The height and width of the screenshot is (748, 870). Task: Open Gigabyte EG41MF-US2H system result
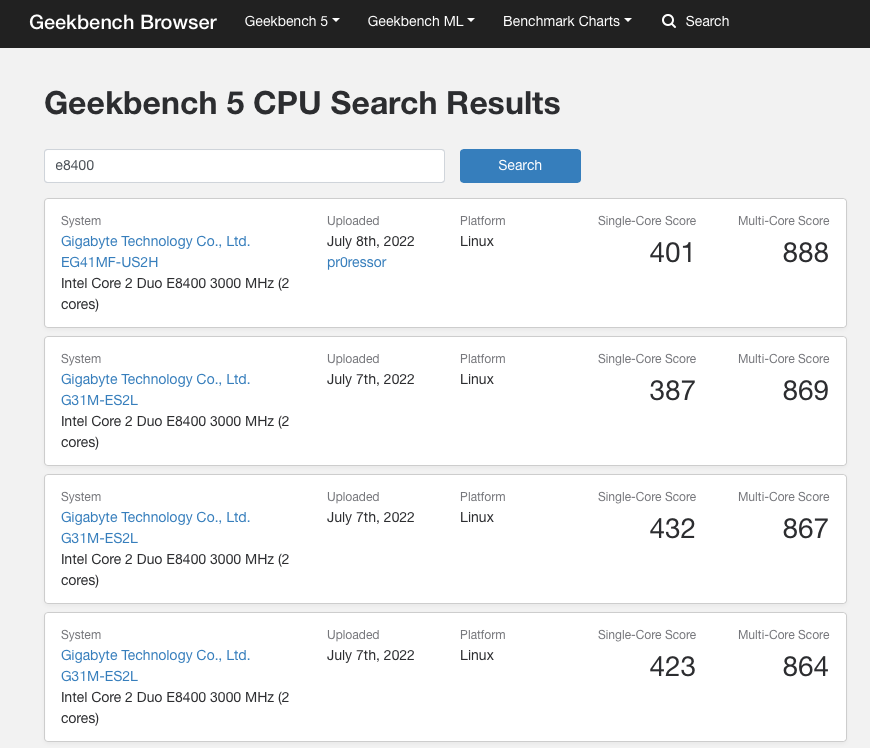click(x=155, y=251)
